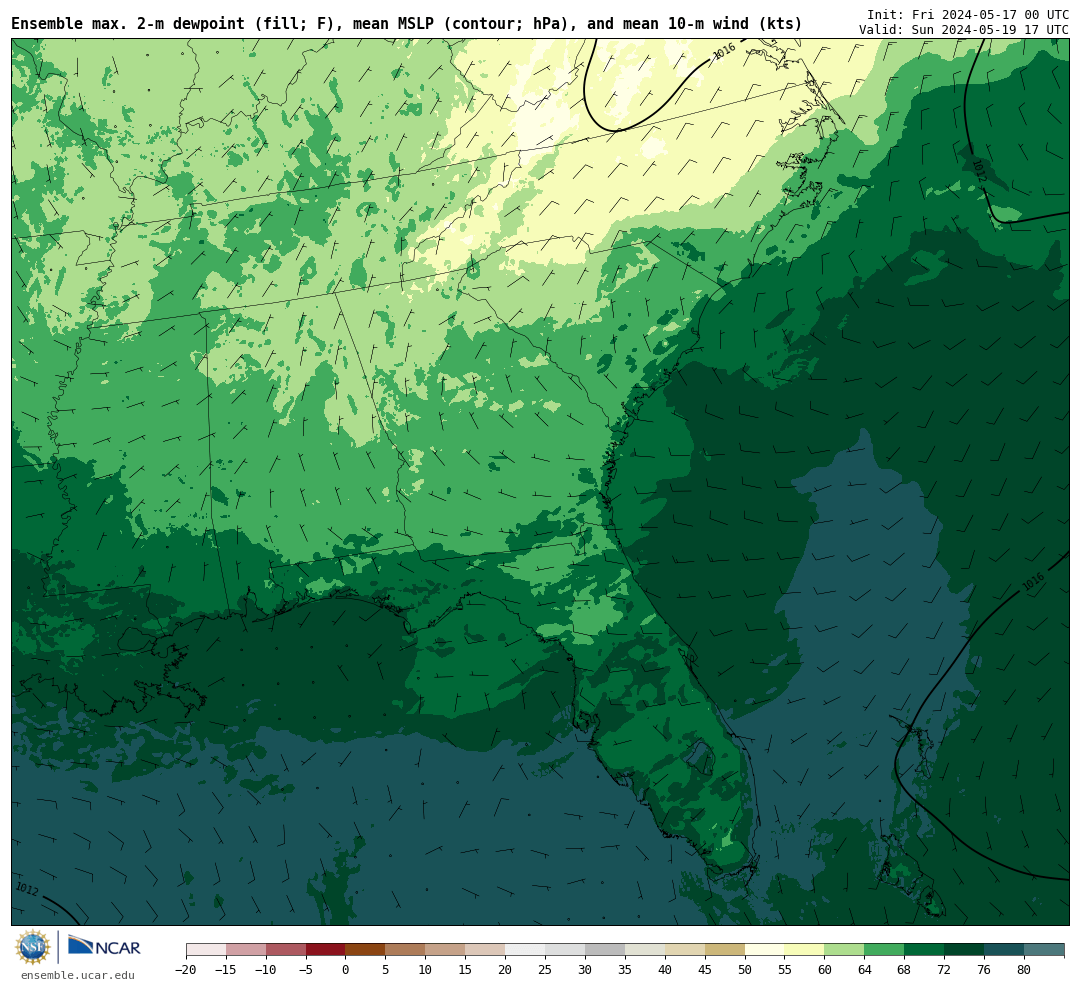Click the colorbar swatch between -15 and -10
Image resolution: width=1080 pixels, height=988 pixels.
pyautogui.click(x=246, y=950)
